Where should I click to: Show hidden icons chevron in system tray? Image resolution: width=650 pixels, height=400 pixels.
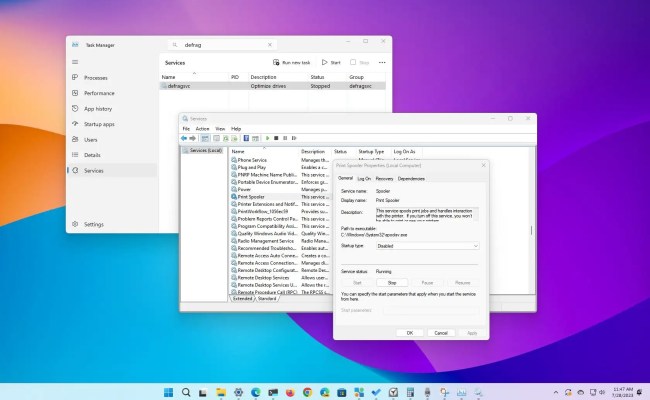click(x=555, y=392)
